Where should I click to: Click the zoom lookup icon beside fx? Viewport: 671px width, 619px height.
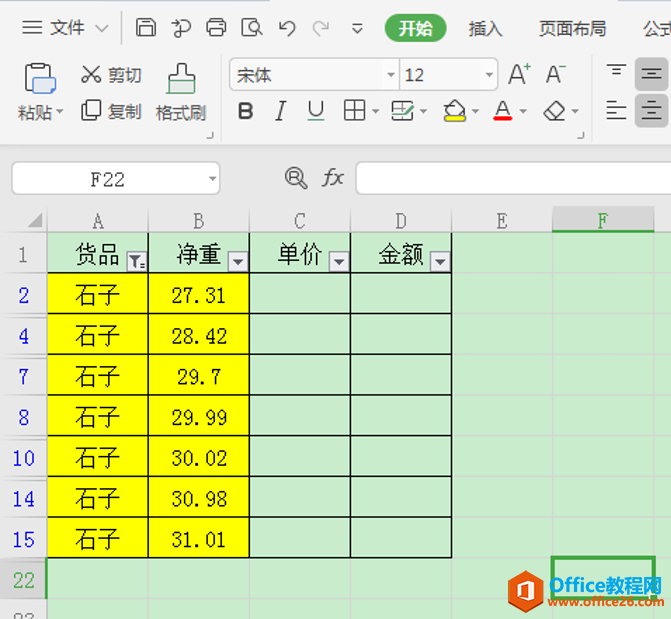point(296,178)
